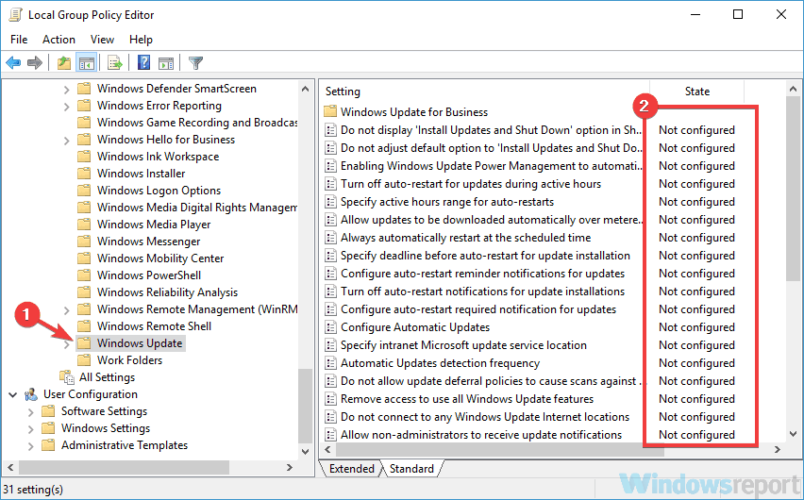The image size is (804, 500).
Task: Click the Windows PowerShell folder icon
Action: click(x=84, y=275)
